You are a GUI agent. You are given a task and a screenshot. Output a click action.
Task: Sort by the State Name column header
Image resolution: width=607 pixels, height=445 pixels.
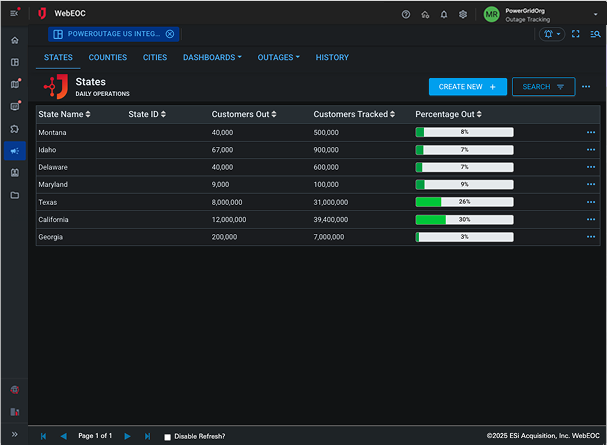pos(64,114)
